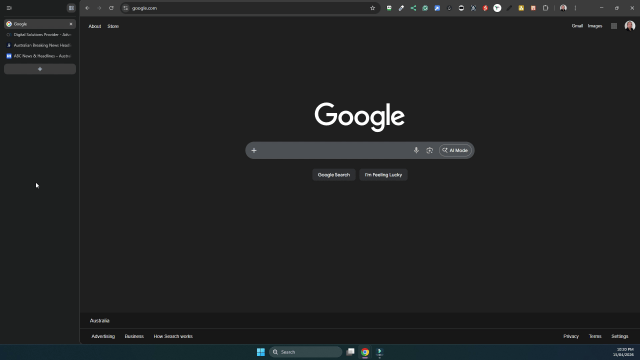Open the eyedropper color picker extension

pos(401,8)
